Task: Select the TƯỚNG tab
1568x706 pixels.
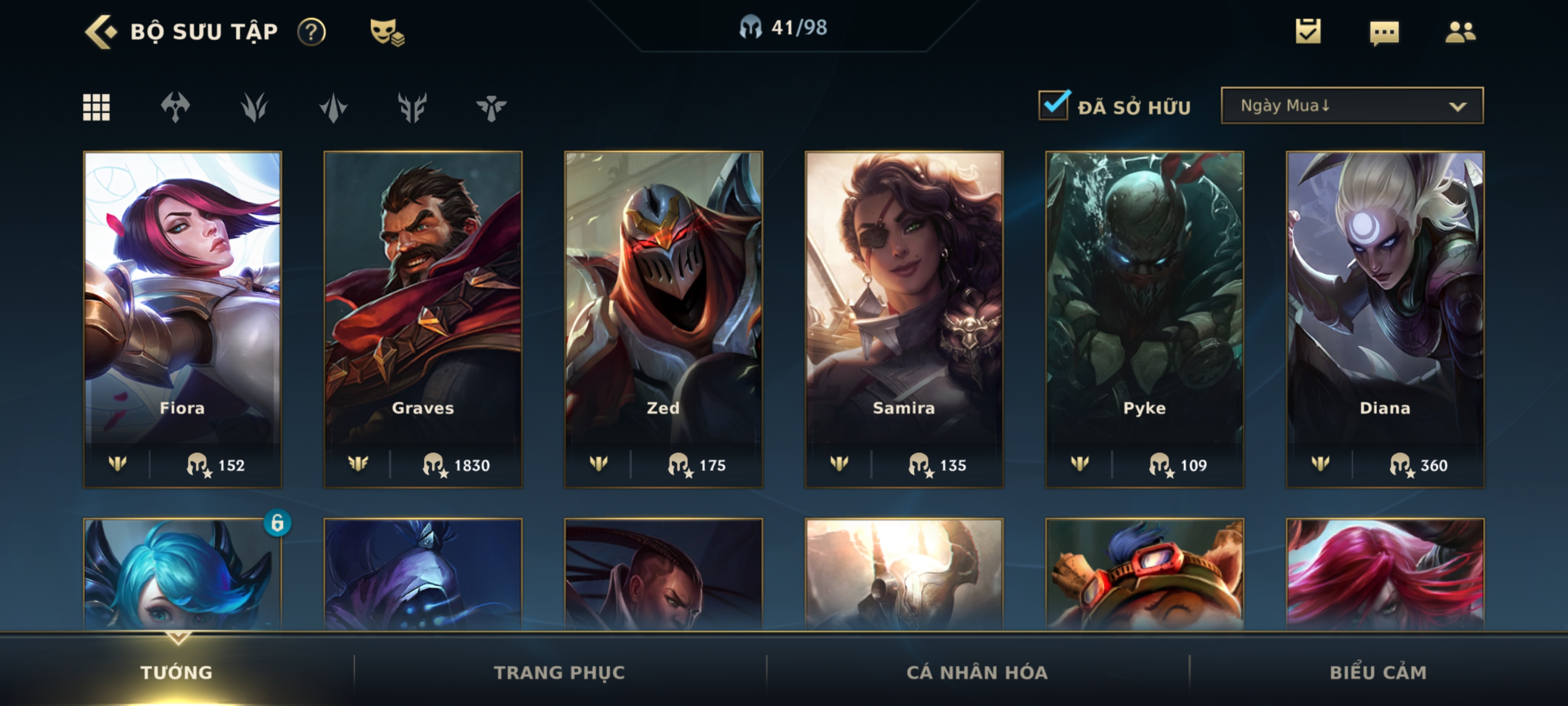Action: pyautogui.click(x=176, y=672)
